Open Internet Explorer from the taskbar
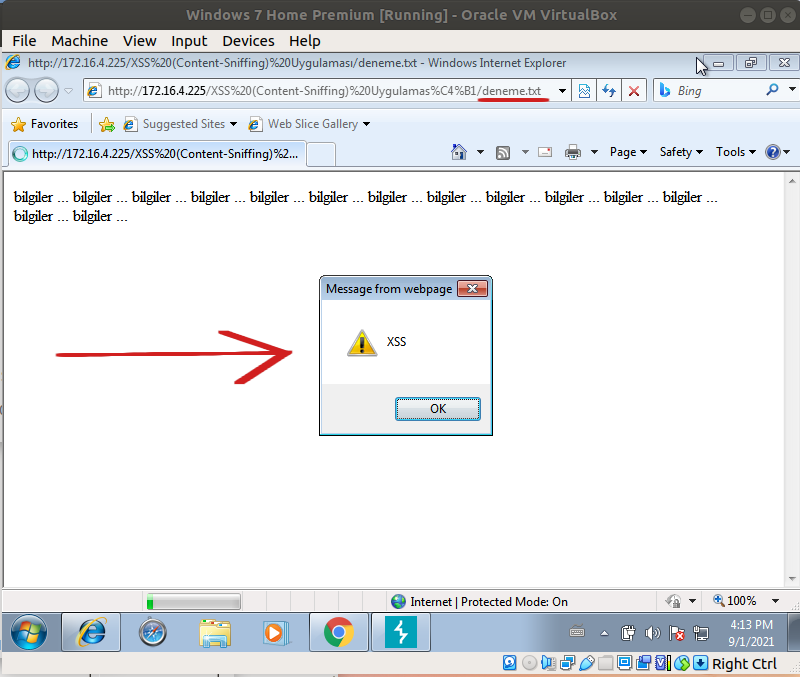The image size is (800, 677). (x=91, y=633)
